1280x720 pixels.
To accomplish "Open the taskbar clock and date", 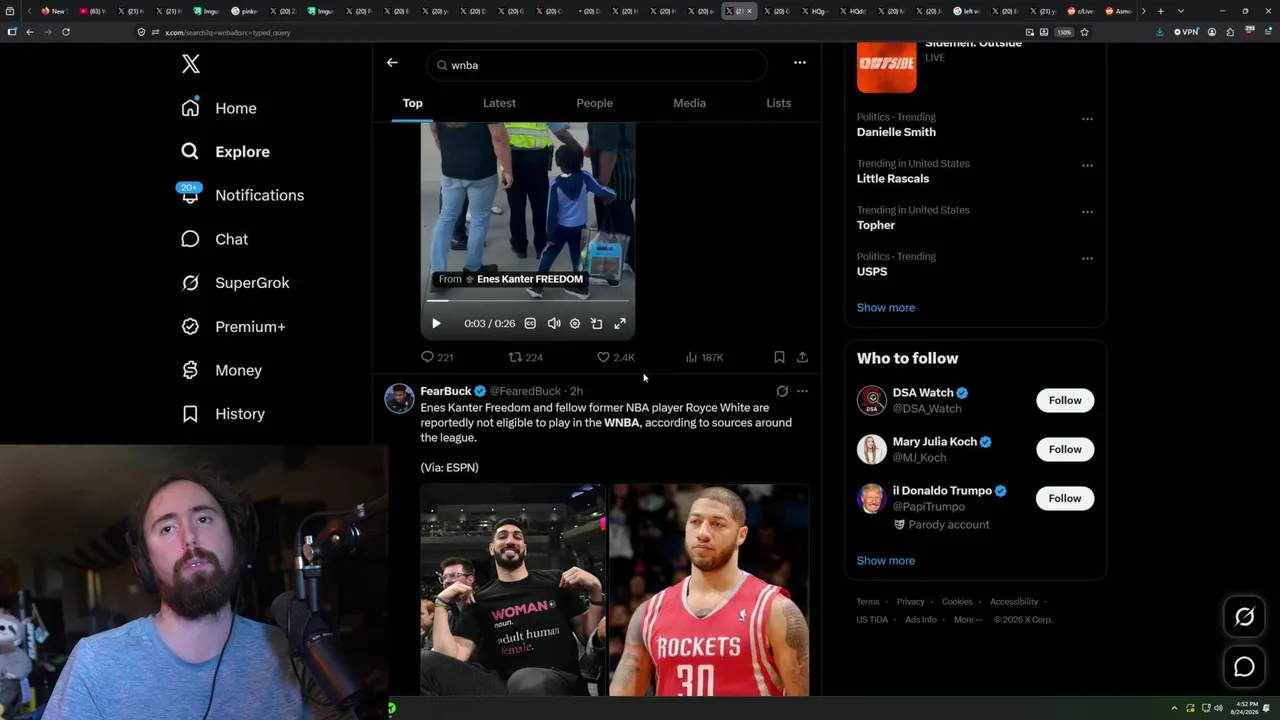I will coord(1246,708).
